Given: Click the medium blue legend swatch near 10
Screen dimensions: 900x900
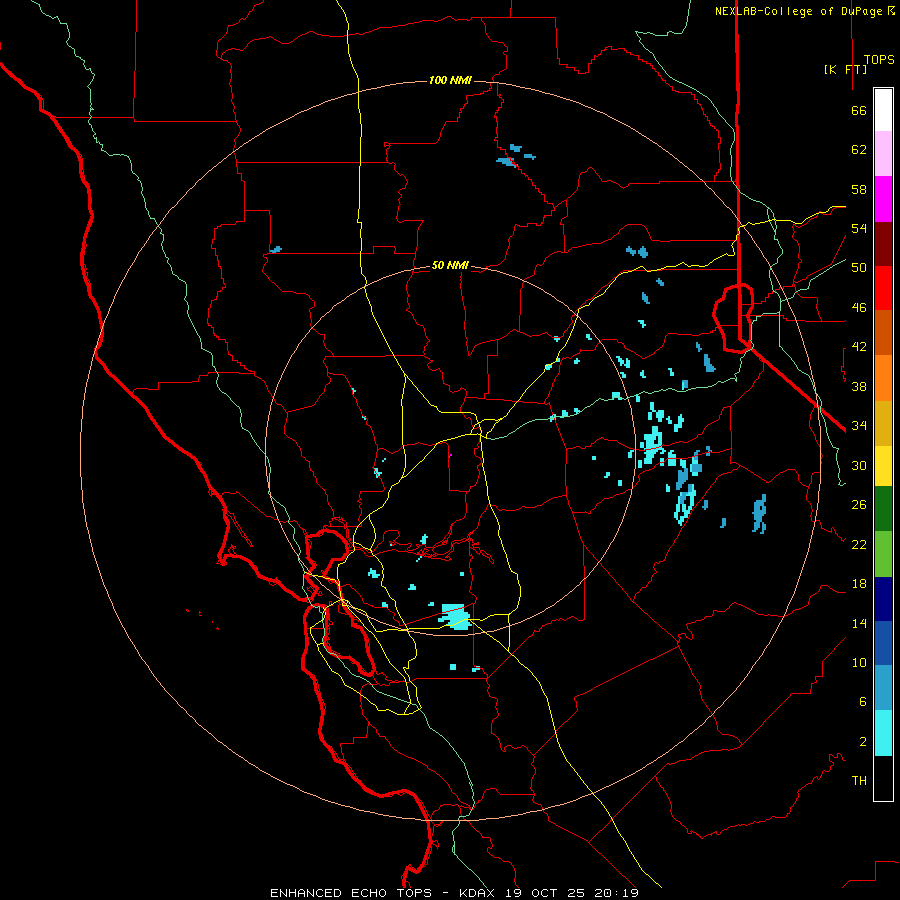Looking at the screenshot, I should (883, 643).
